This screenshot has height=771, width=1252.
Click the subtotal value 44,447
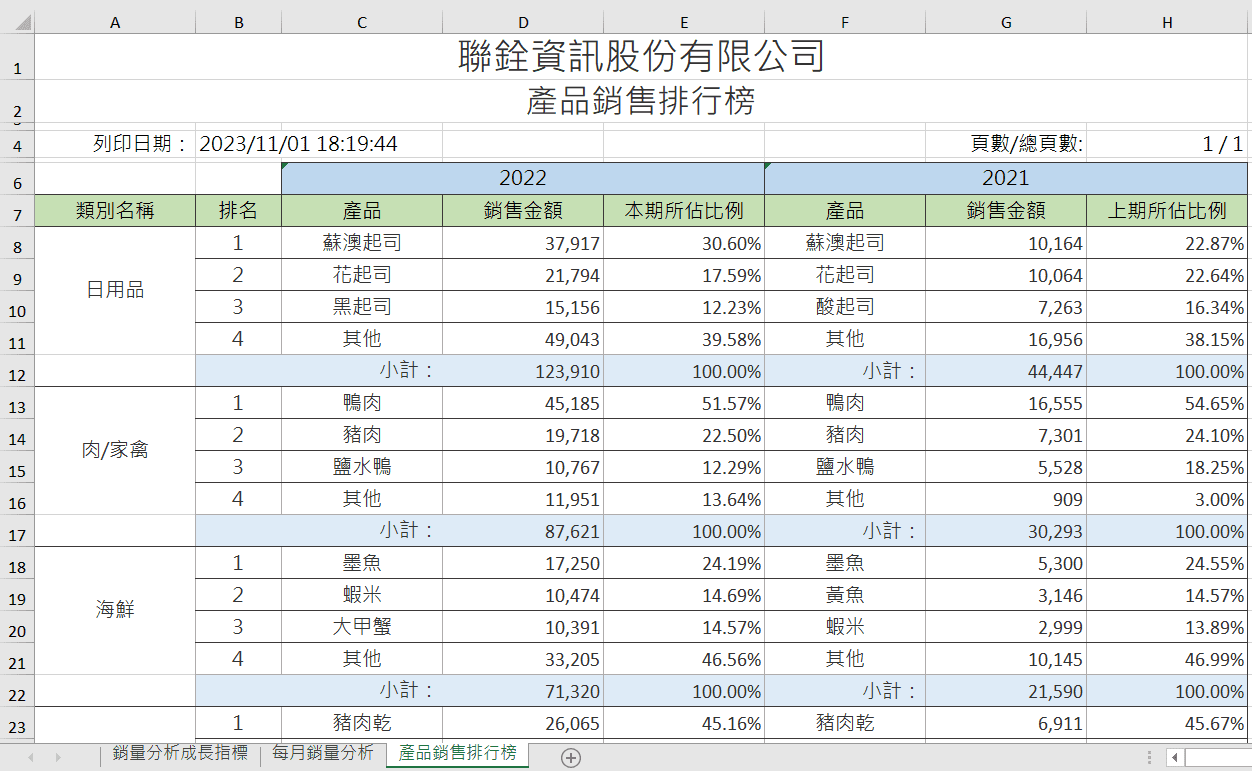(1006, 371)
